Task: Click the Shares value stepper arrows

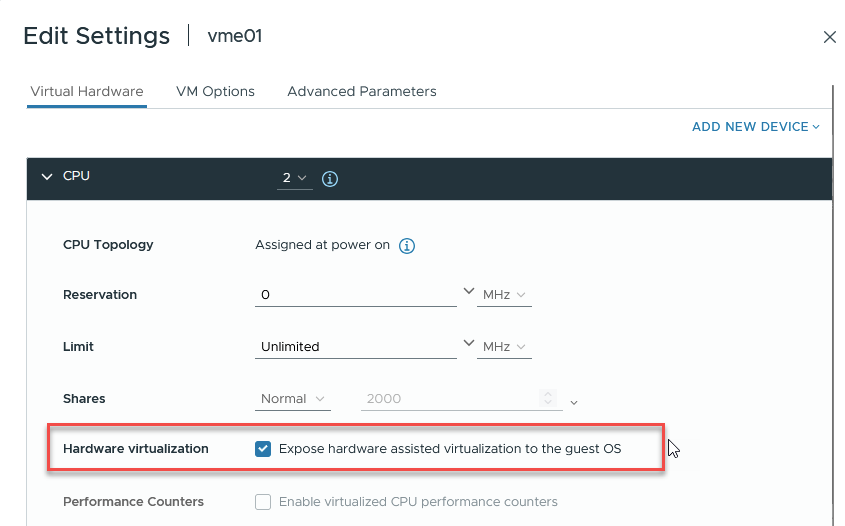Action: (548, 399)
